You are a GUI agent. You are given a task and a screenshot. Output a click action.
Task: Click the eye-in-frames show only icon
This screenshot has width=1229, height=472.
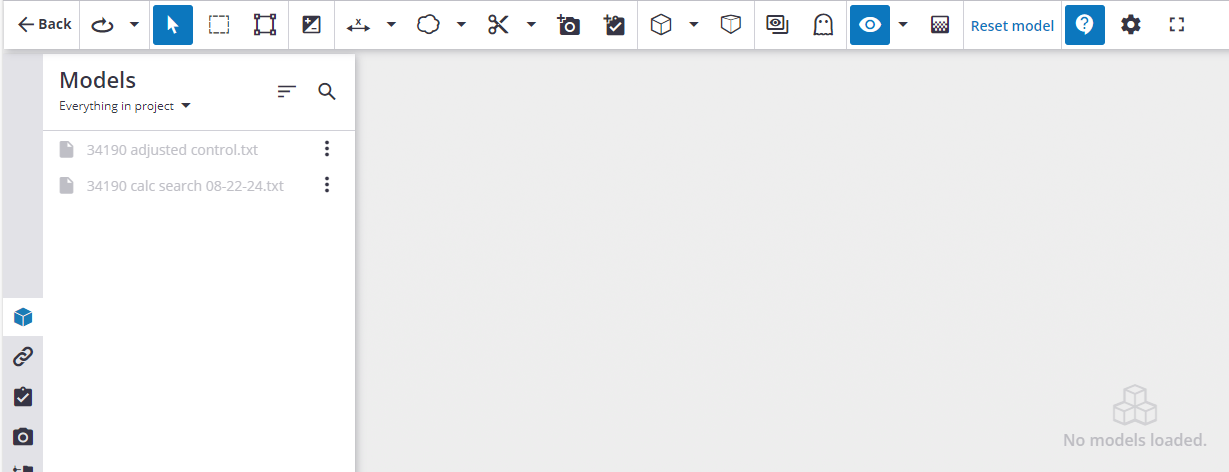[777, 25]
